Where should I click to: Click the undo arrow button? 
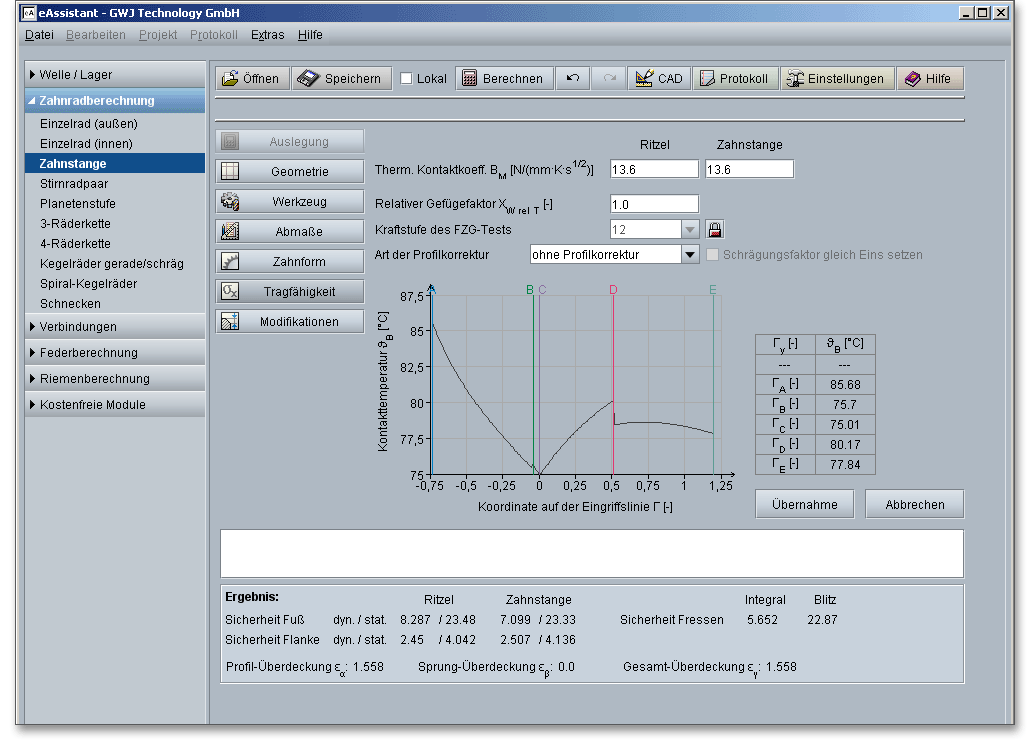coord(573,79)
